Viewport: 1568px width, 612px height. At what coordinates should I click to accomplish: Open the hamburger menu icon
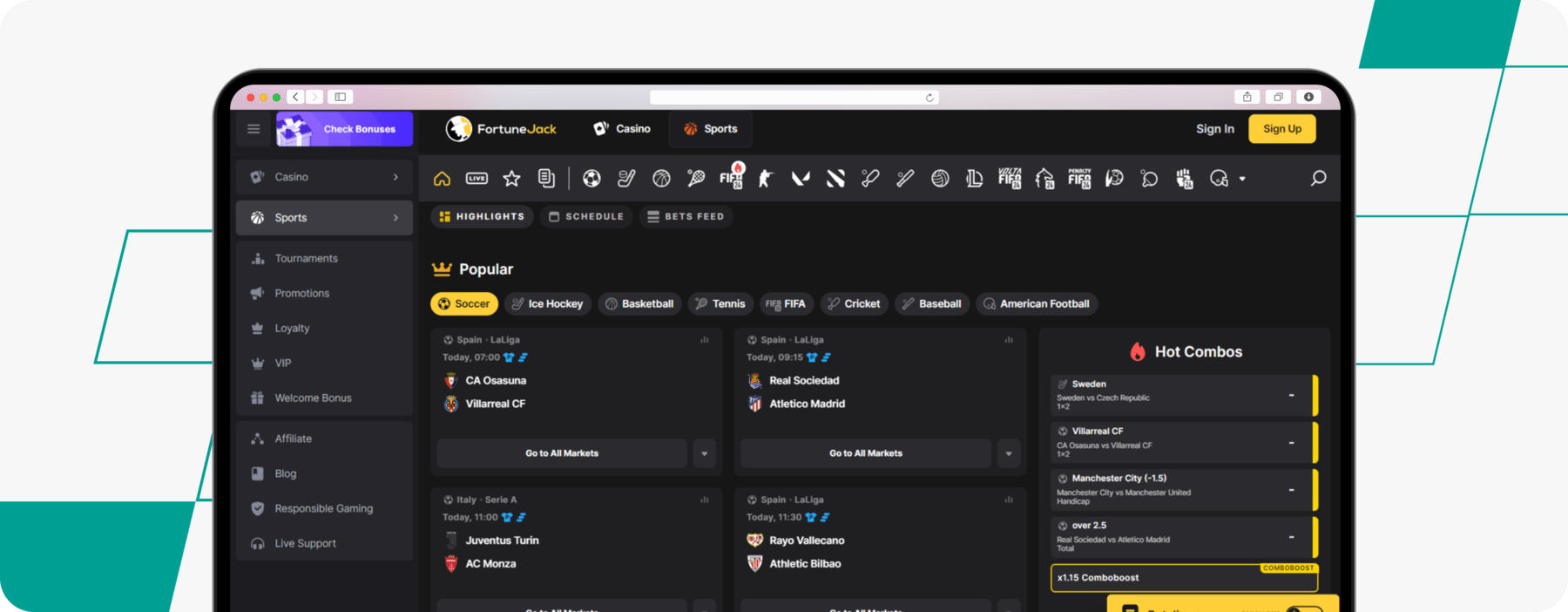(x=253, y=129)
